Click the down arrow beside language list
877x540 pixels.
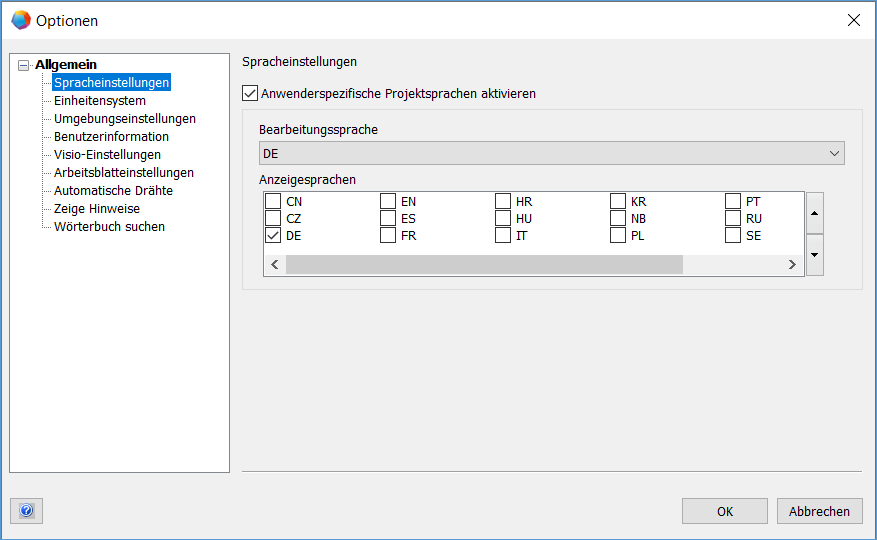[x=815, y=255]
